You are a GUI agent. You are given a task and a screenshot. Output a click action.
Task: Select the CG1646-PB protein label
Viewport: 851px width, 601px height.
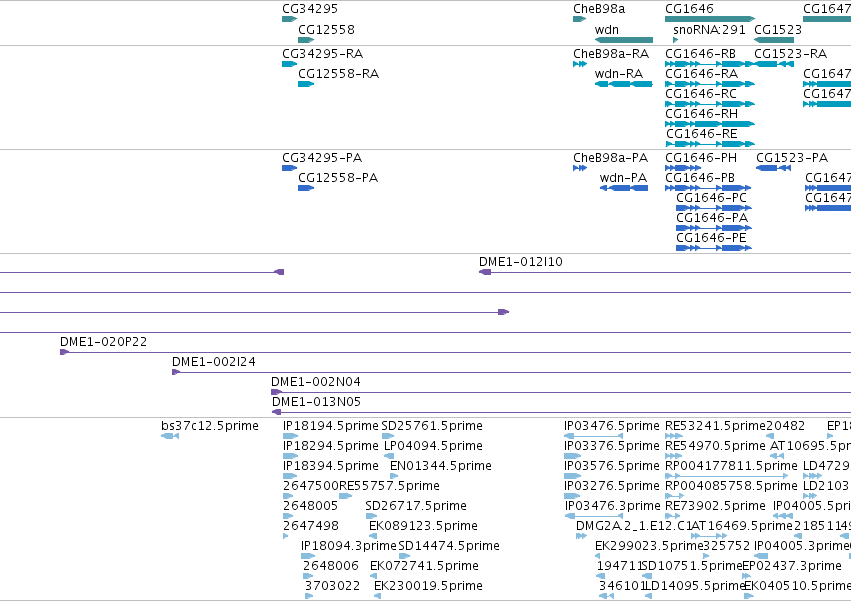(700, 178)
